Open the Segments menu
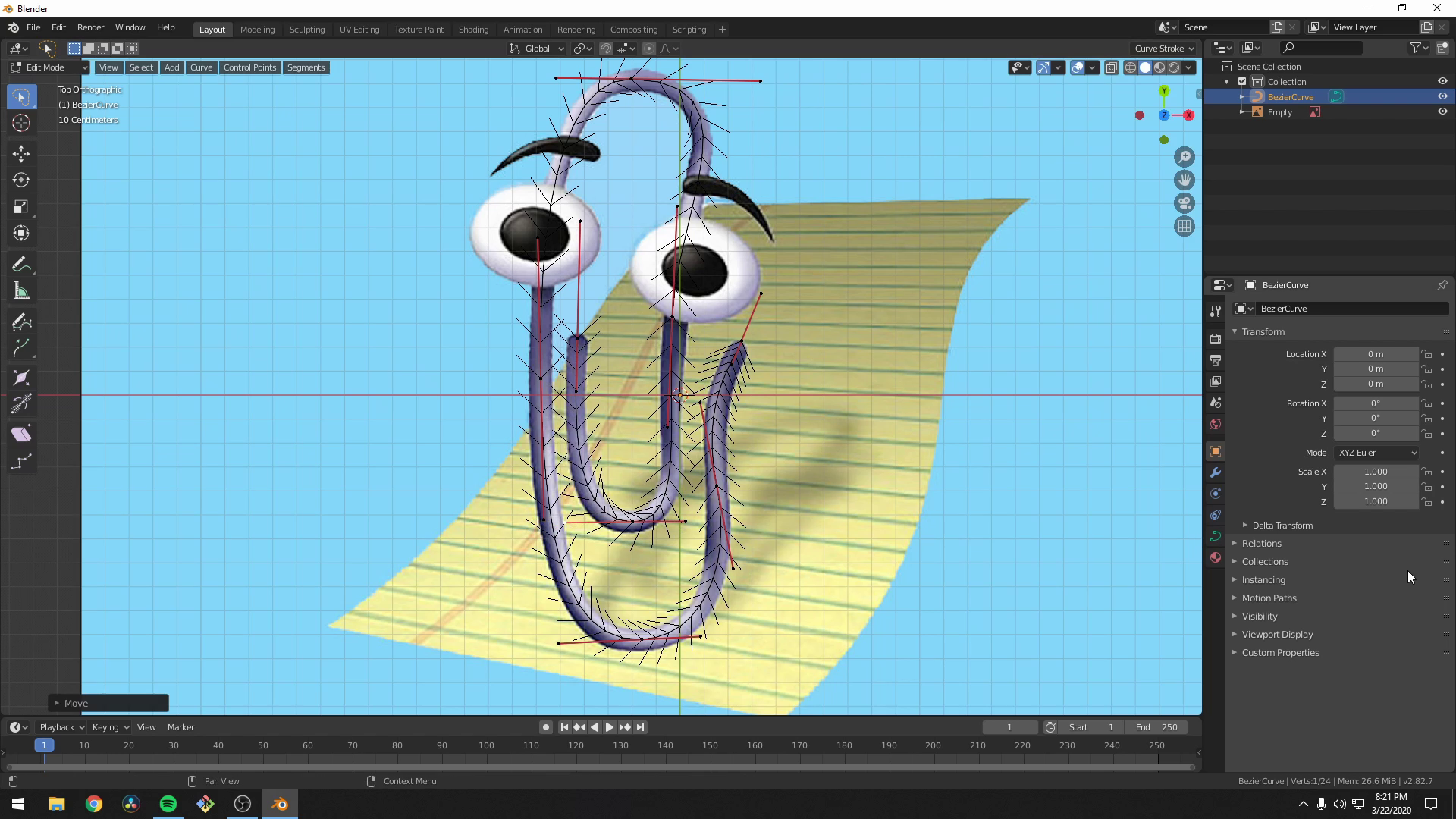 point(306,67)
